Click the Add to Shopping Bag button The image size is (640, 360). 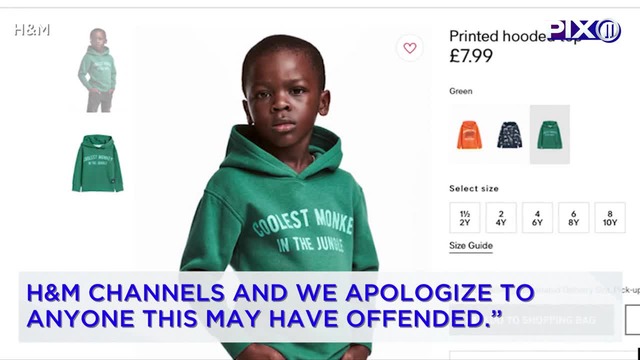(x=531, y=320)
